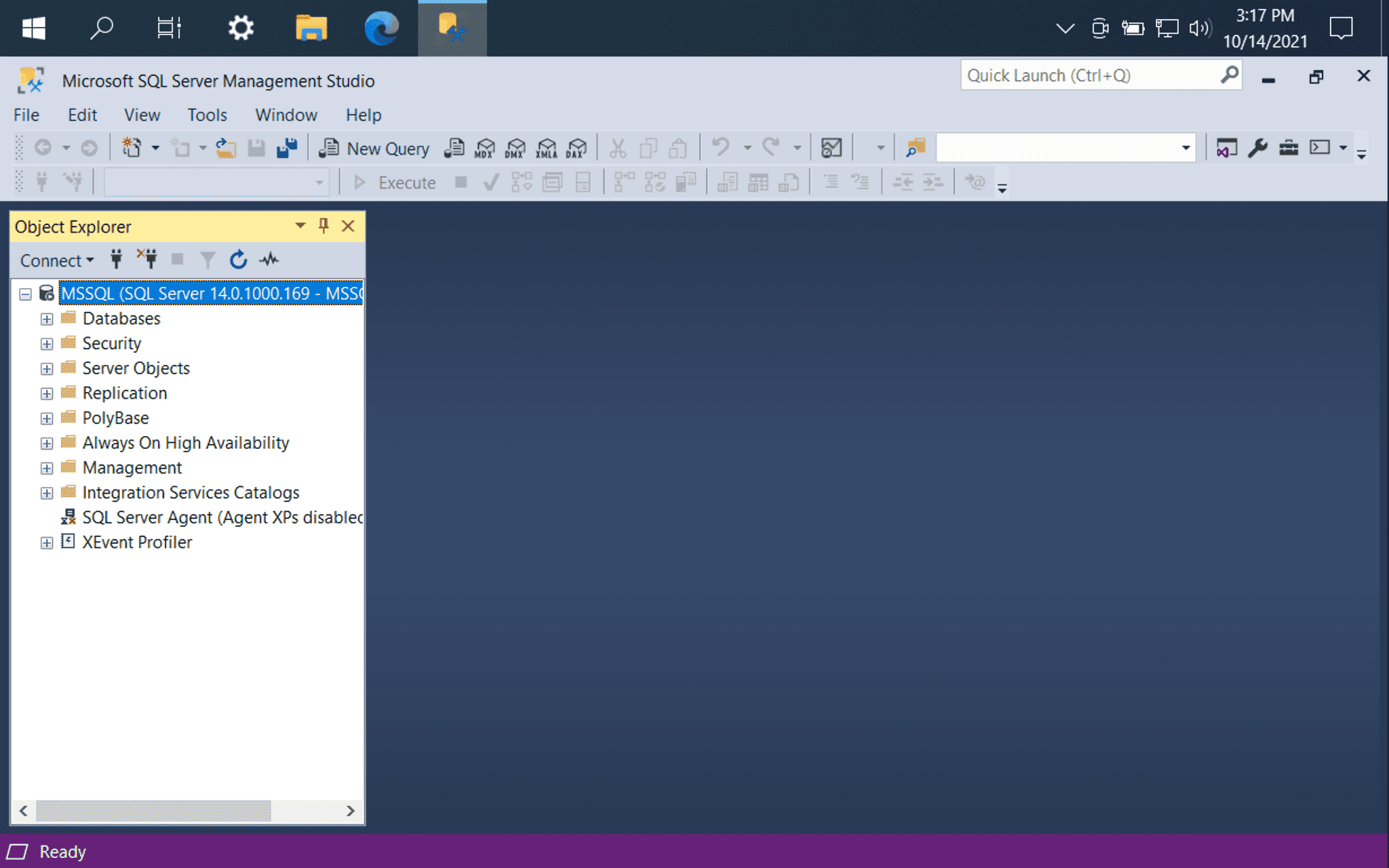Viewport: 1389px width, 868px height.
Task: Select the XEvent Profiler label
Action: coord(137,542)
